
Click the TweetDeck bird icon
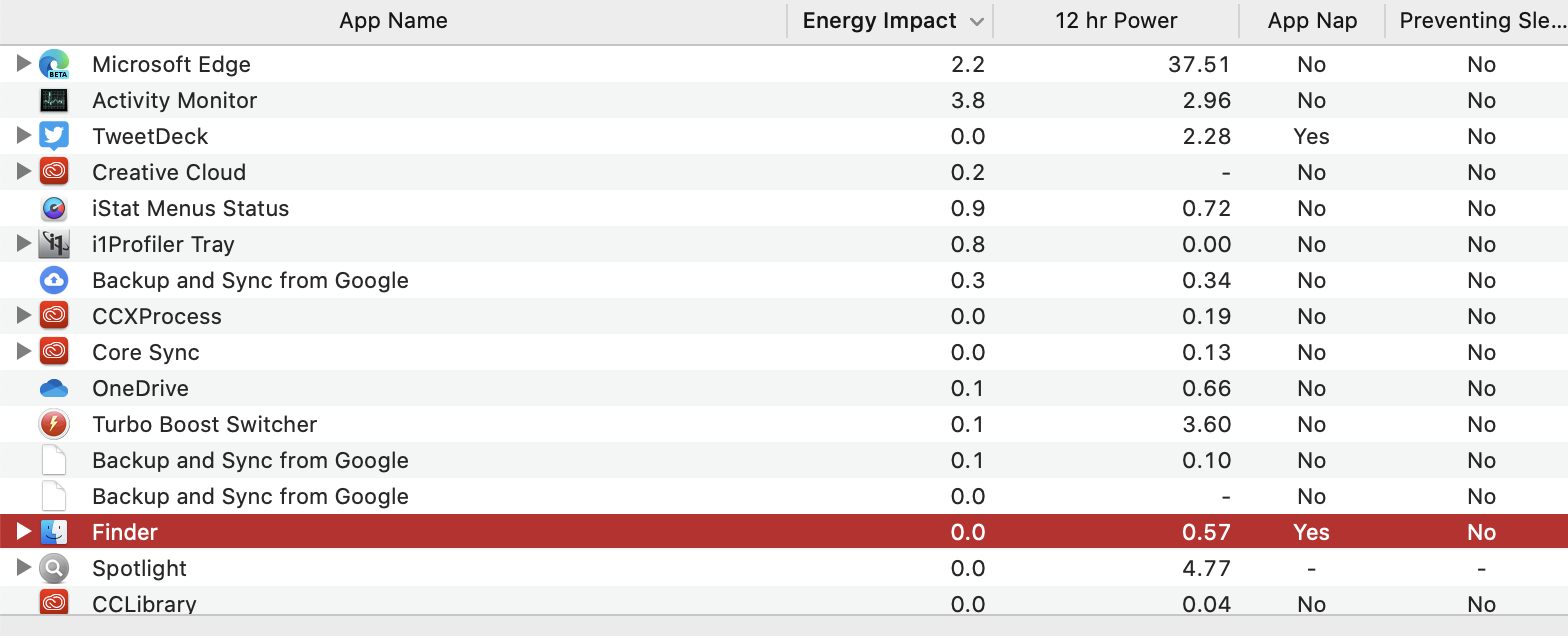[54, 136]
